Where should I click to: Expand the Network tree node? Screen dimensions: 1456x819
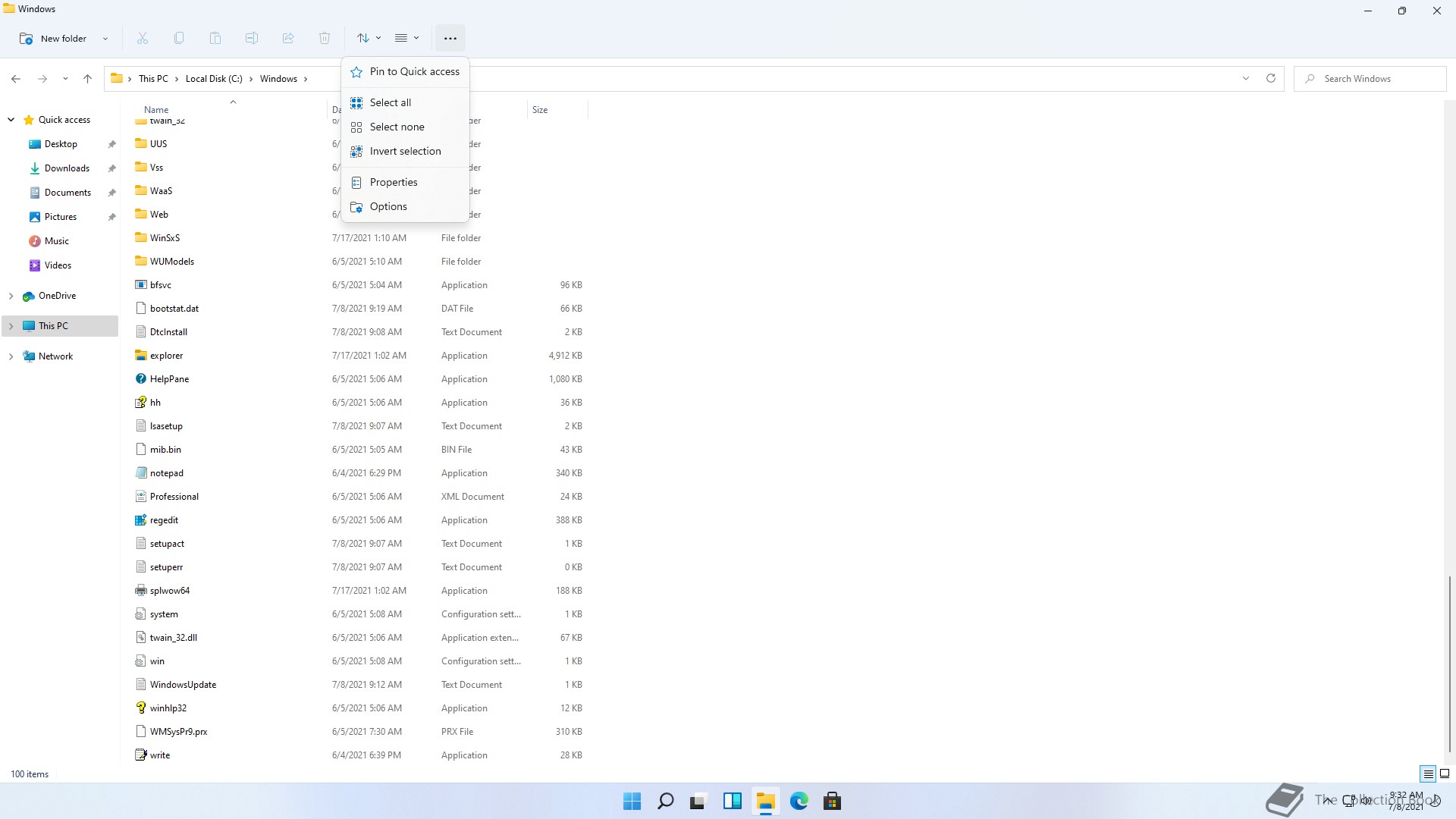click(x=11, y=356)
